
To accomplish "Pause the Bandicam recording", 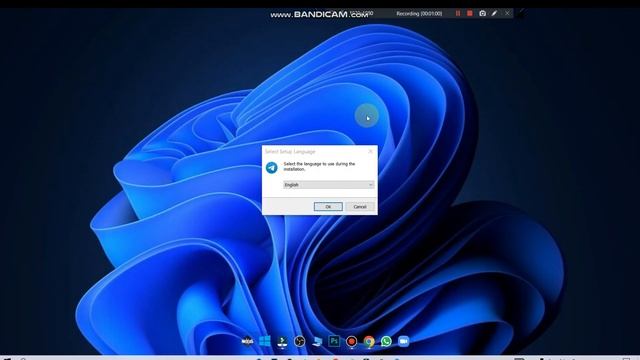I will pos(458,13).
